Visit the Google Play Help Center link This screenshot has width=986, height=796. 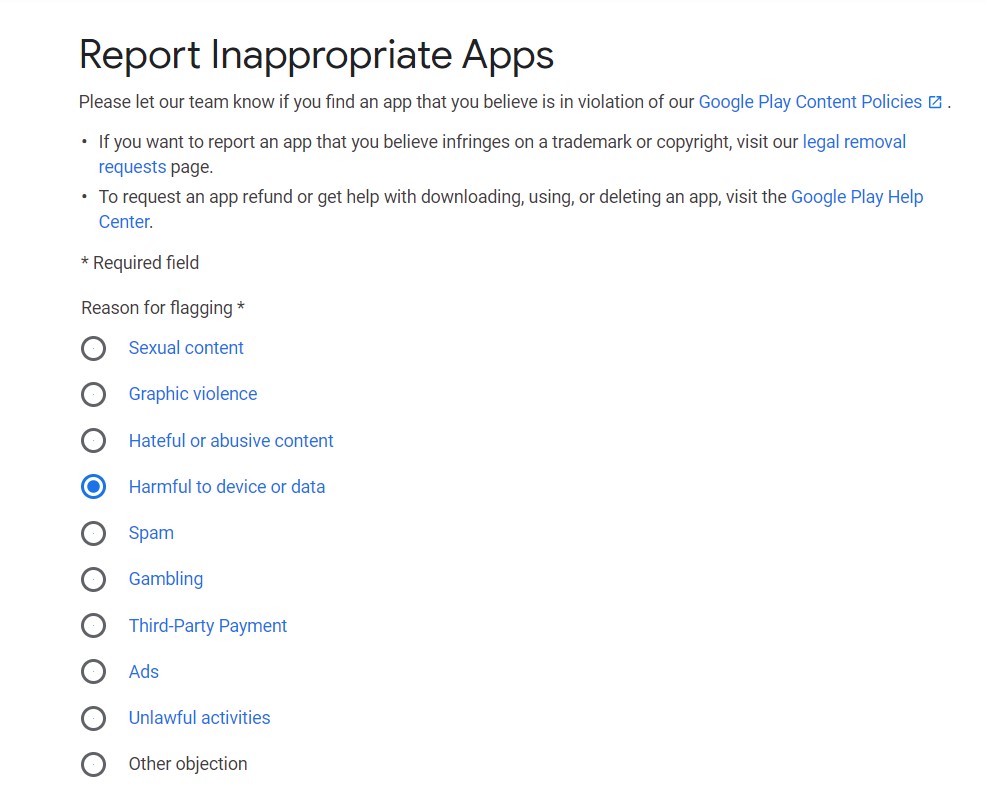point(856,197)
